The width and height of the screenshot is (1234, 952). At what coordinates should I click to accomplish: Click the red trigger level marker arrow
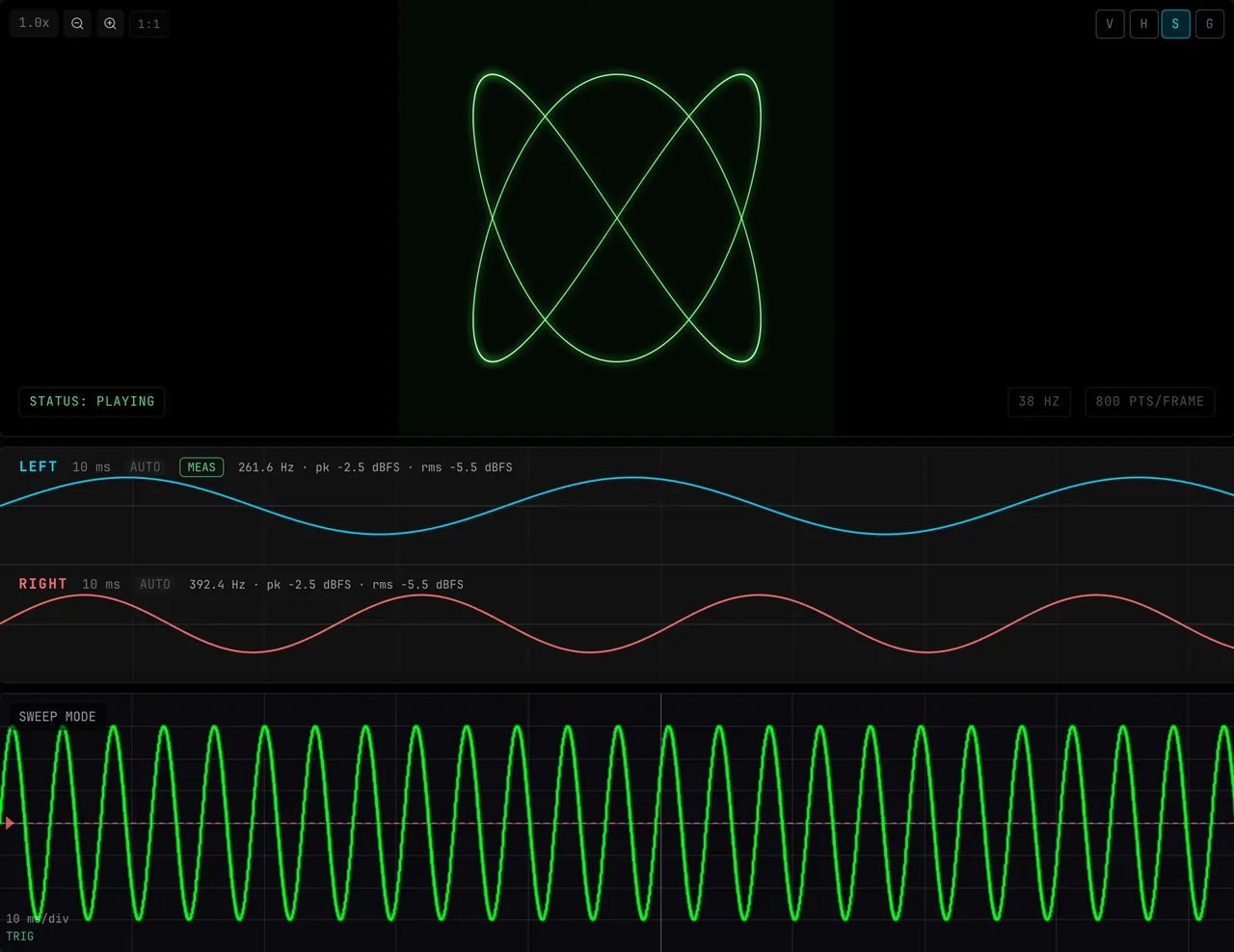(10, 824)
